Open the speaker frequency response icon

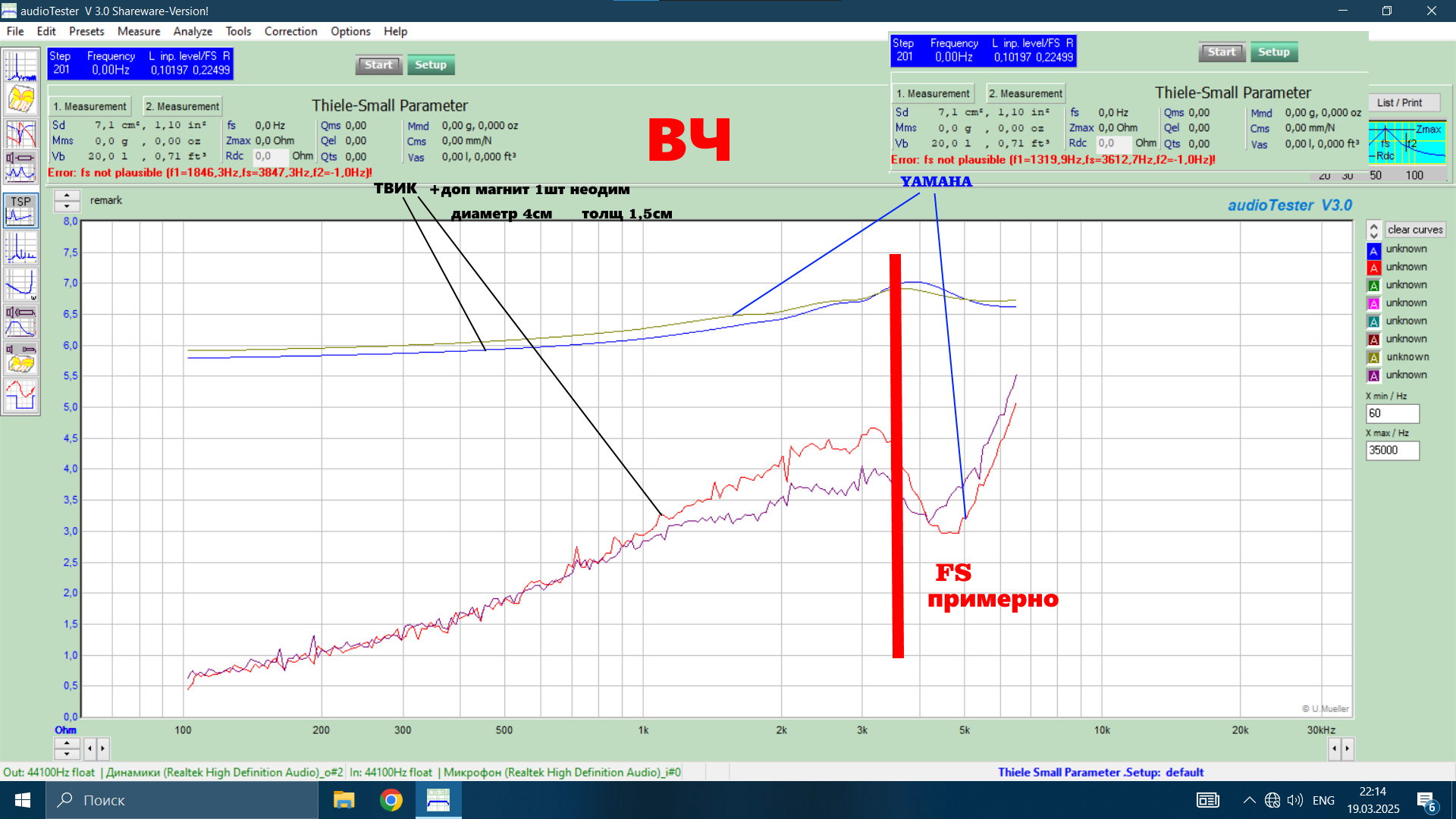(20, 321)
